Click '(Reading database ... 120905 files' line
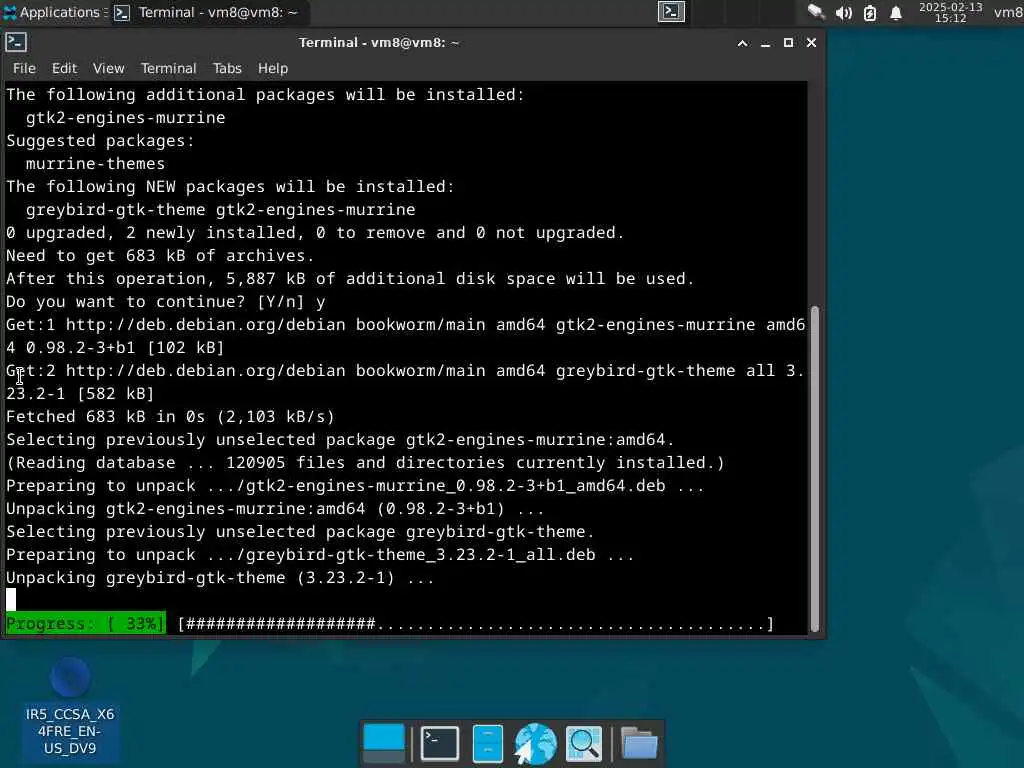Image resolution: width=1024 pixels, height=768 pixels. [366, 463]
